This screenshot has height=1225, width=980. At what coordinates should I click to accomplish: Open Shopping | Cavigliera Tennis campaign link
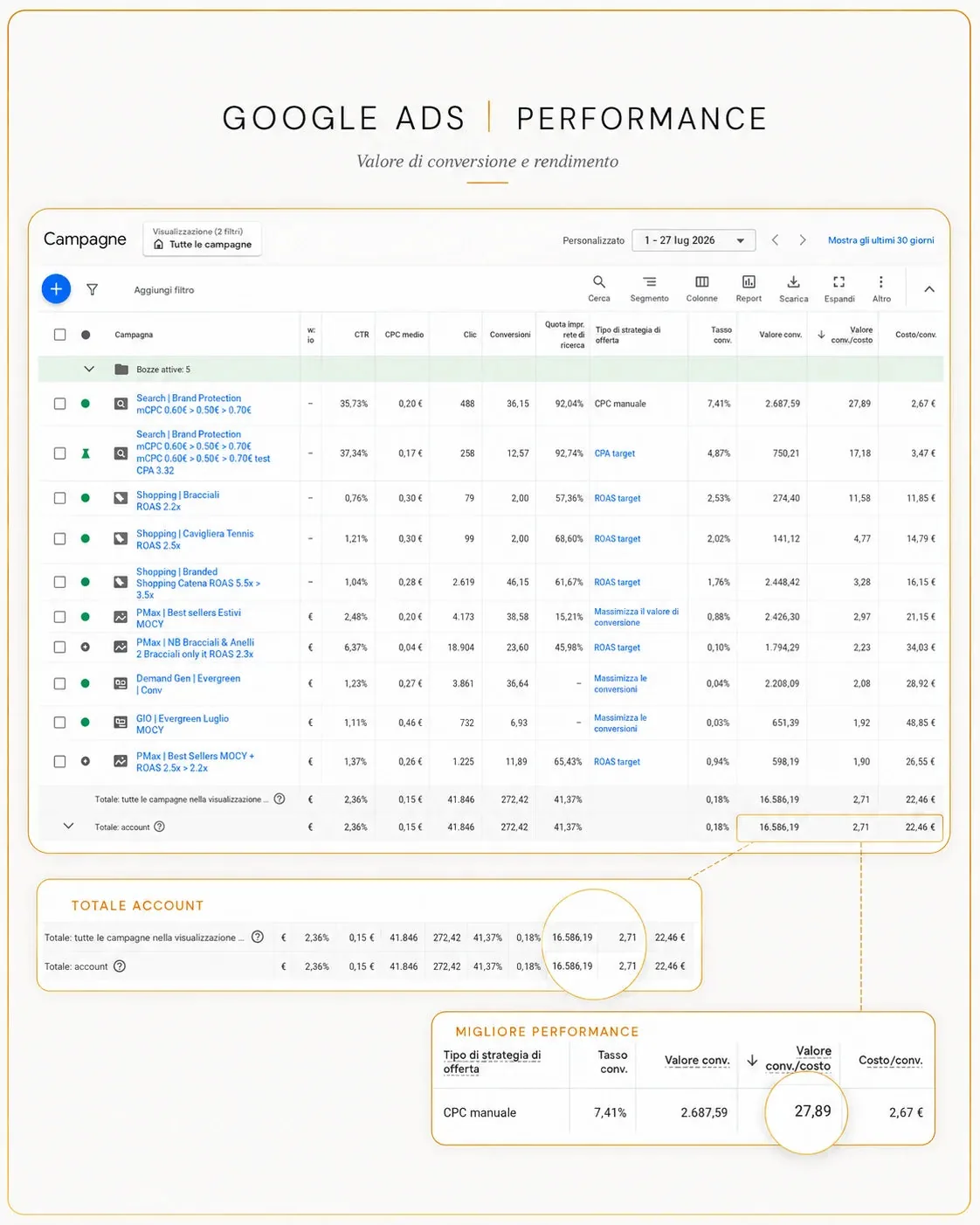(x=195, y=539)
